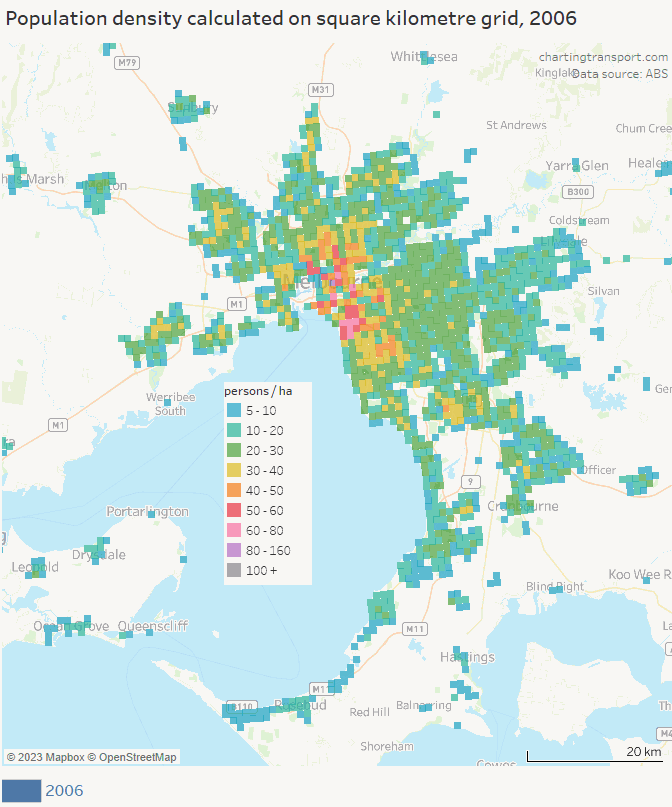Click the St Andrews place label
Image resolution: width=672 pixels, height=807 pixels.
(516, 125)
